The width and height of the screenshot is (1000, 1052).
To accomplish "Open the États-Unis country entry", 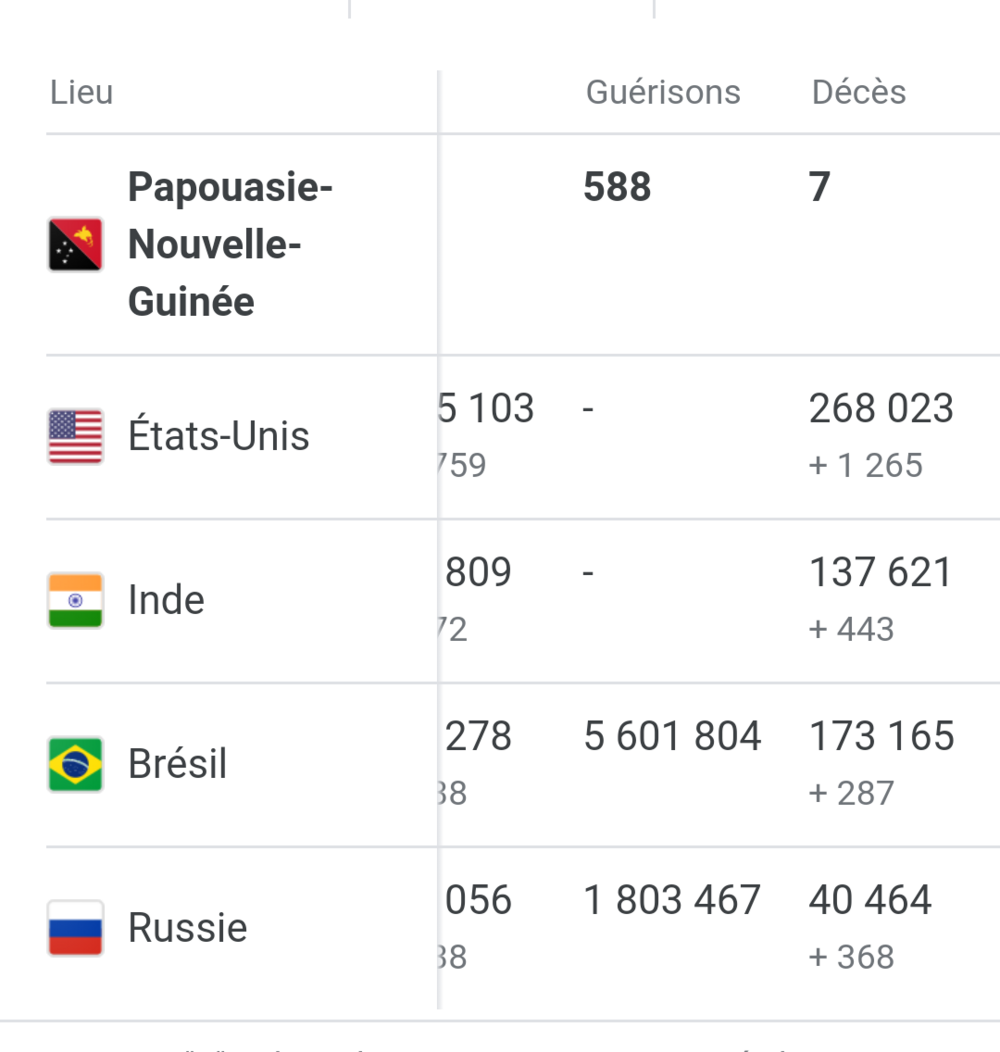I will [x=219, y=437].
